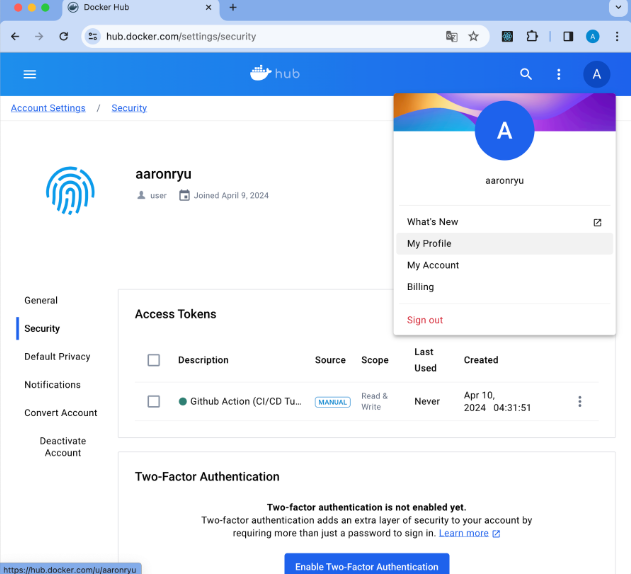Click the Joined April 9, 2024 text
Screen dimensions: 631x574
[x=231, y=196]
